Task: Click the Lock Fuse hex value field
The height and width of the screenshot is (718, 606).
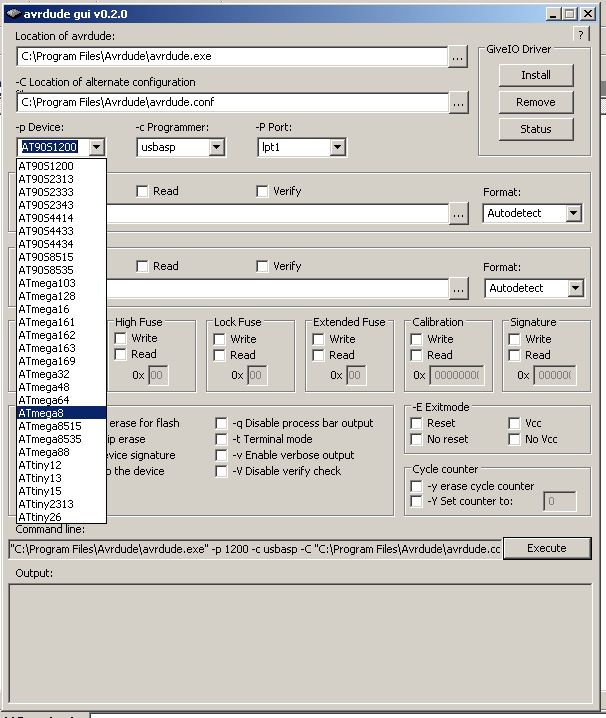Action: point(257,375)
